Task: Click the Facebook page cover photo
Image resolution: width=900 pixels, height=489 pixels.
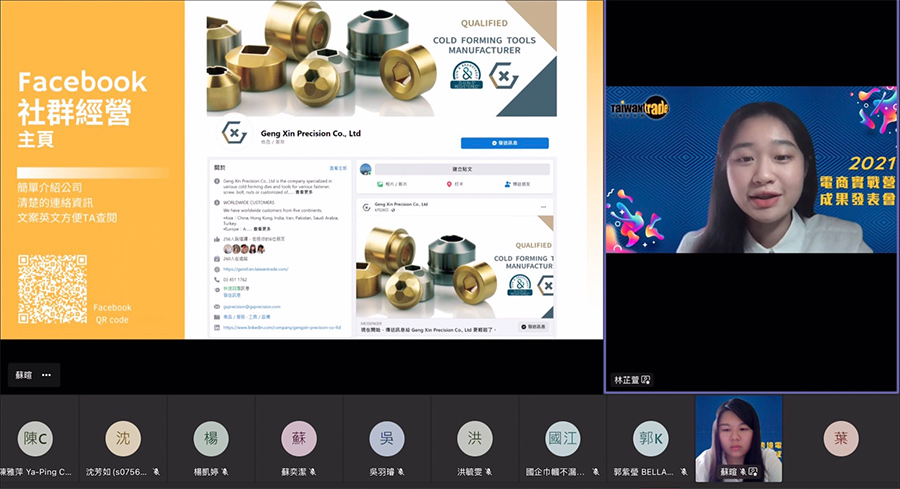Action: coord(382,59)
